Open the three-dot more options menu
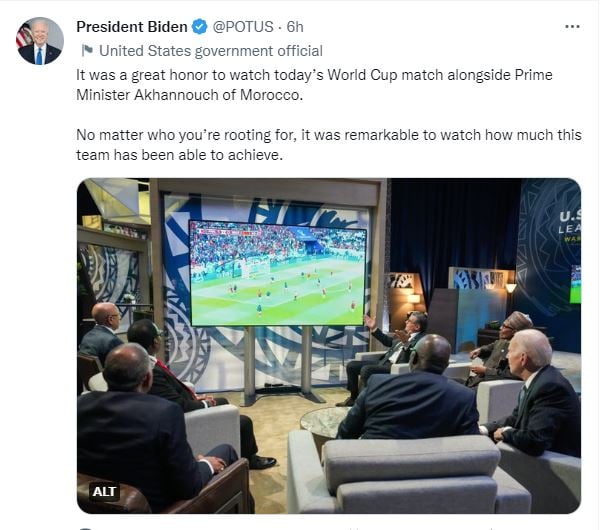 point(572,27)
